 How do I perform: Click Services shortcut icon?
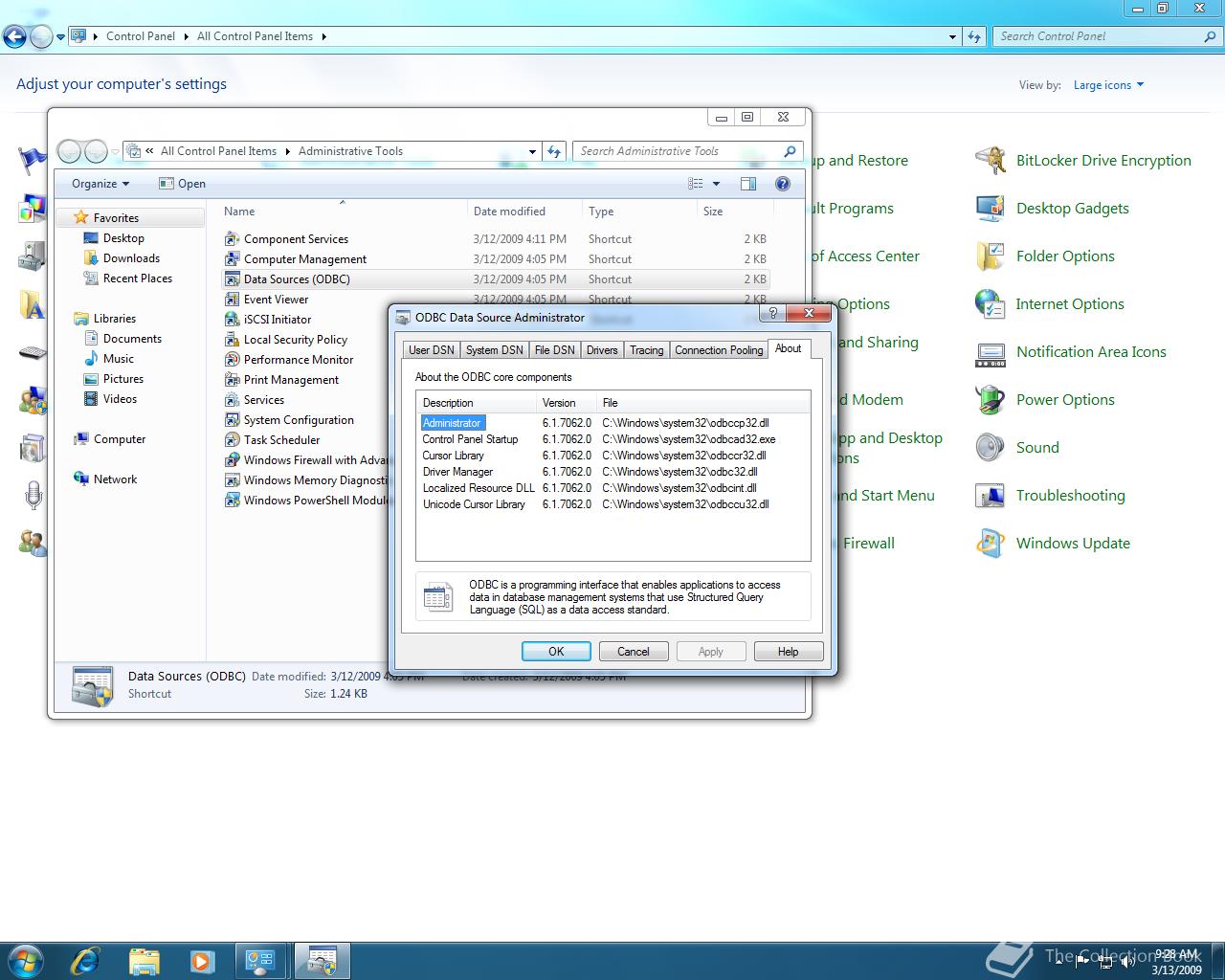tap(232, 400)
